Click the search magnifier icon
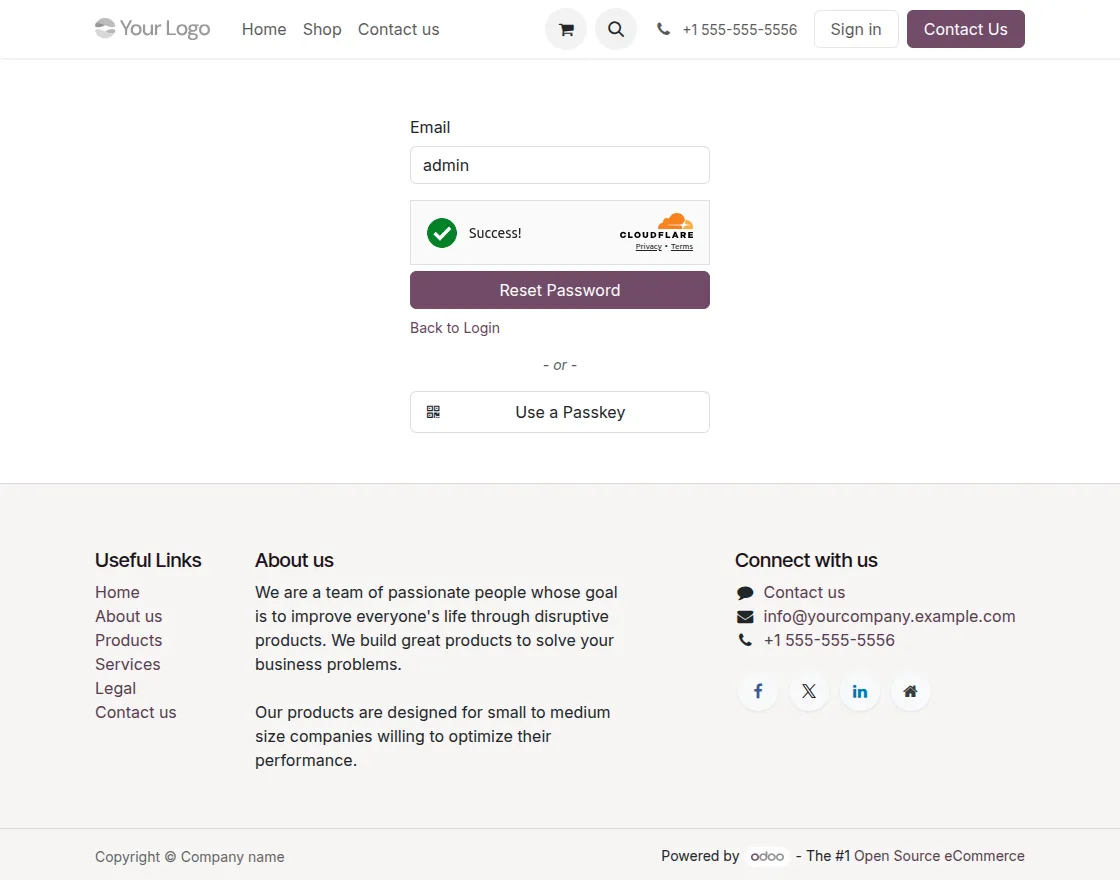Image resolution: width=1120 pixels, height=880 pixels. tap(616, 30)
